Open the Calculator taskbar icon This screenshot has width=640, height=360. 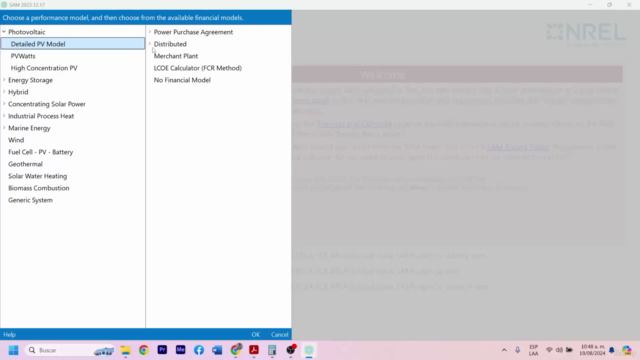point(272,350)
